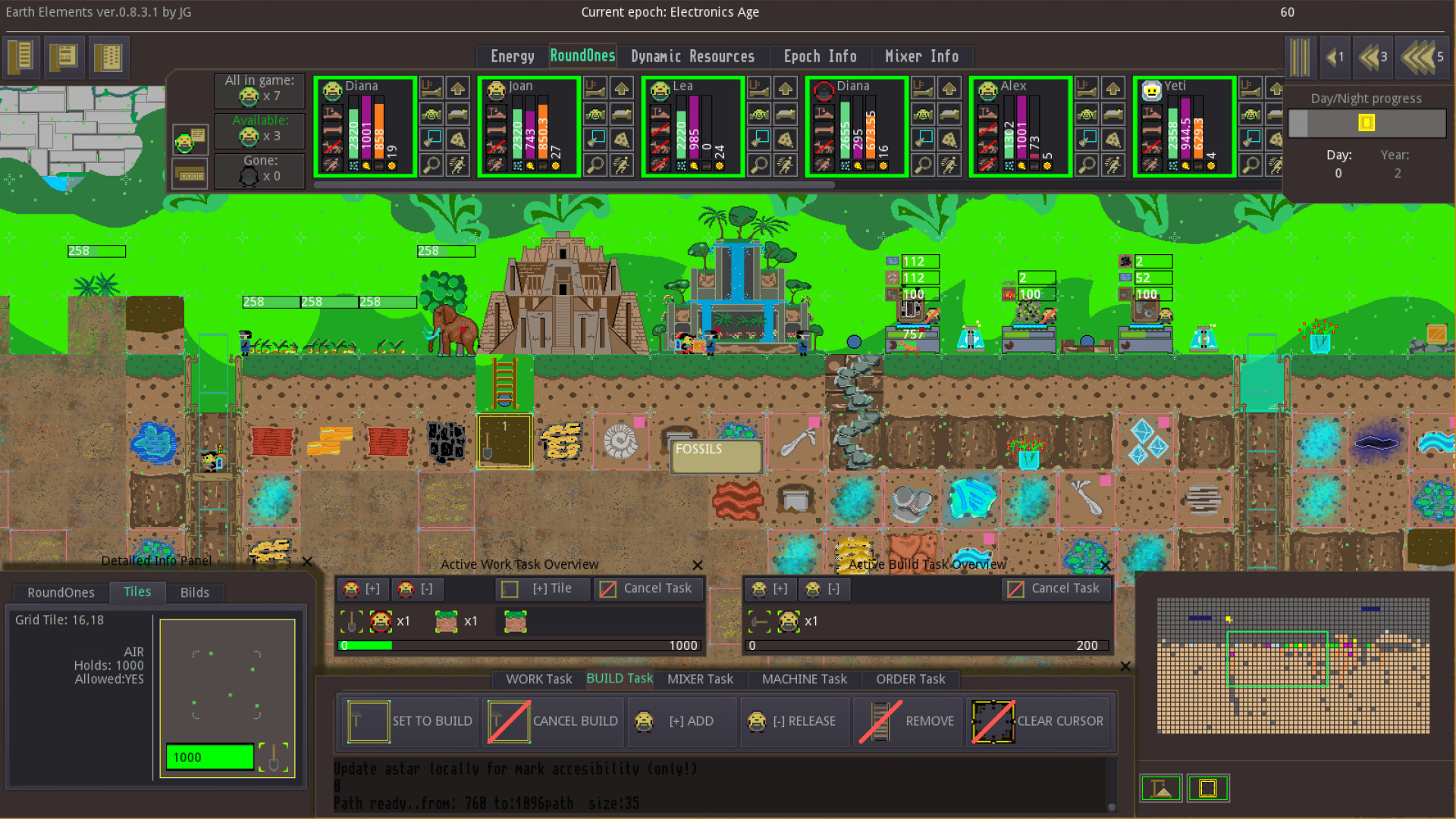The width and height of the screenshot is (1456, 819).
Task: Click speed 3 arrows button
Action: 1373,57
